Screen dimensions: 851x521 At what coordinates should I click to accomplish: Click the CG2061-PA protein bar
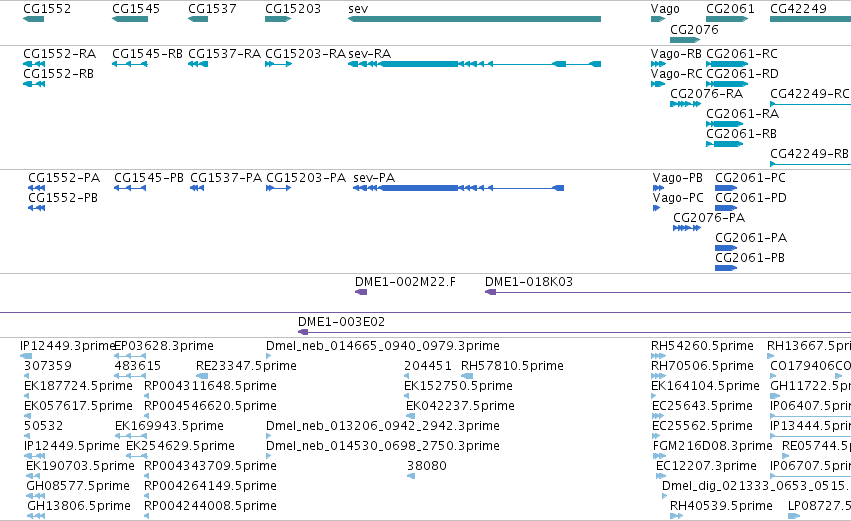[726, 249]
